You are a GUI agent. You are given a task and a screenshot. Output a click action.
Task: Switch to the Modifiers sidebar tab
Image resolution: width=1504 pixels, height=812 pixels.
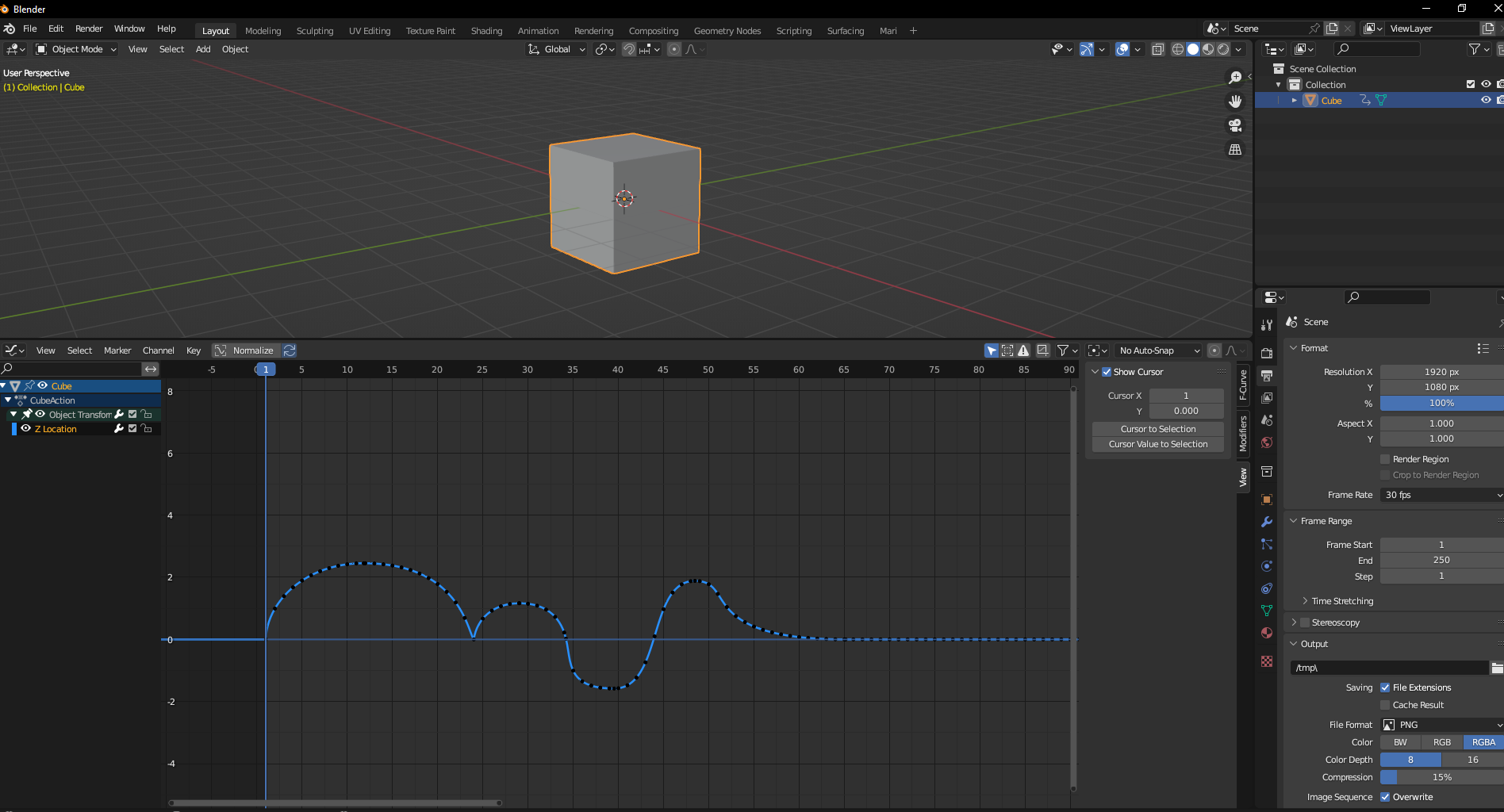[x=1243, y=433]
